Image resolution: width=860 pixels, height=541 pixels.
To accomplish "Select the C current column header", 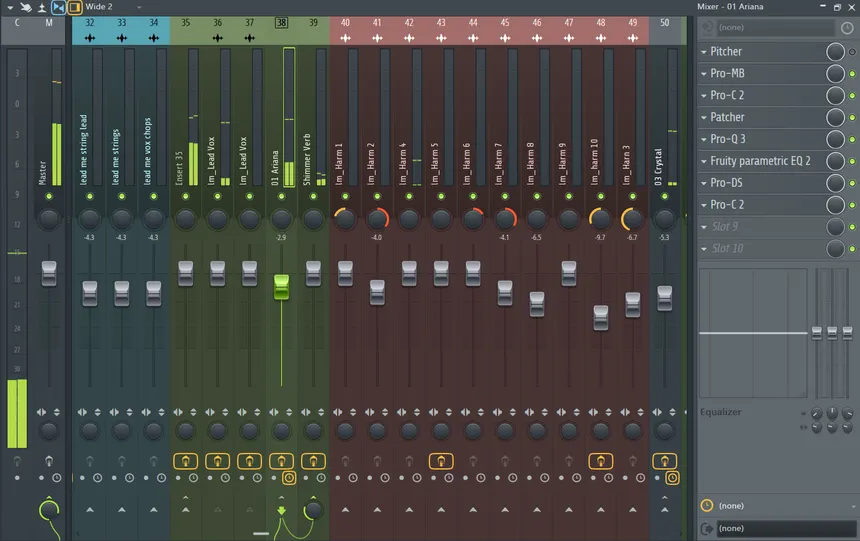I will [17, 22].
